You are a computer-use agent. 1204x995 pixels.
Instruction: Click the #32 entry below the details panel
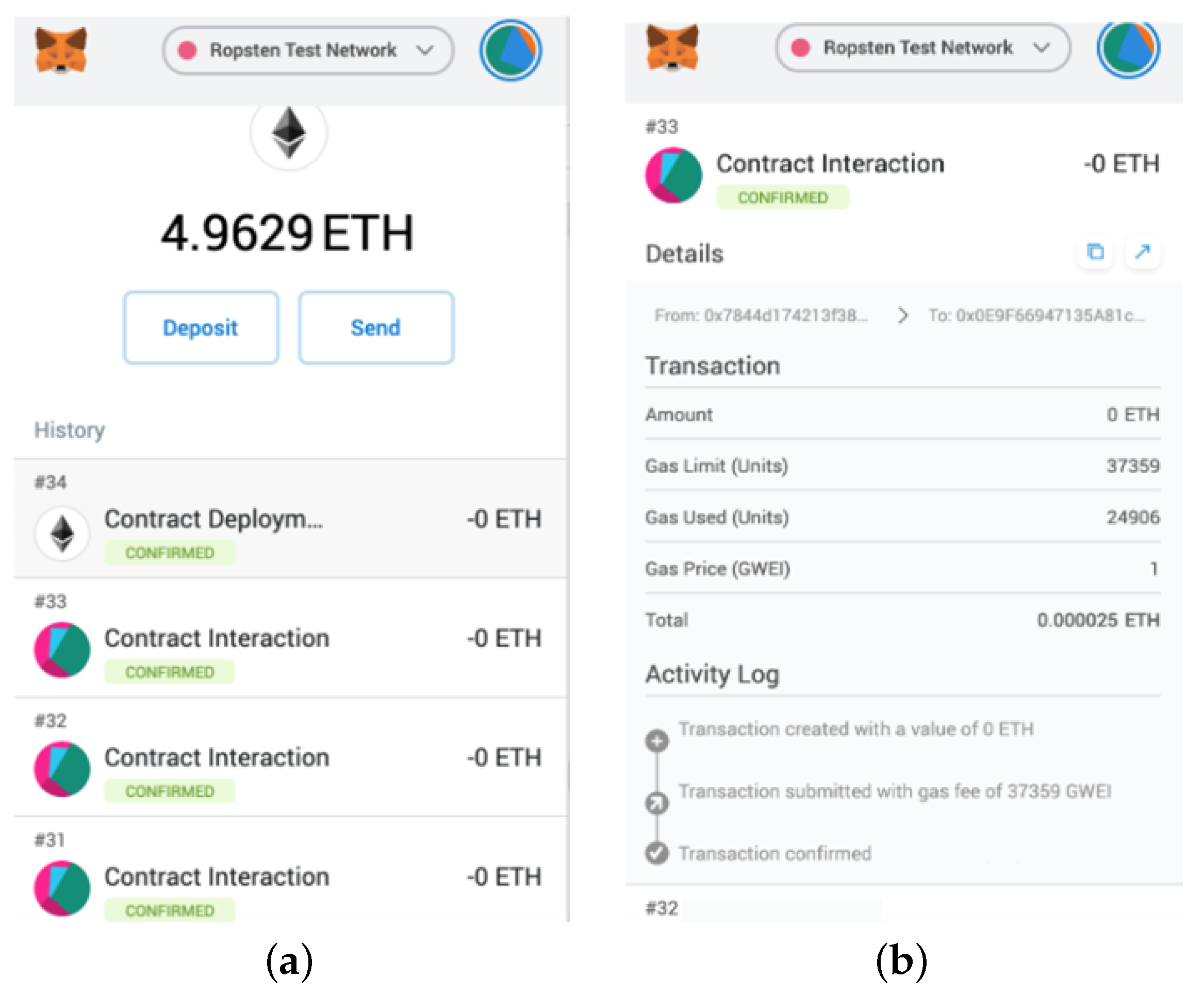tap(662, 908)
